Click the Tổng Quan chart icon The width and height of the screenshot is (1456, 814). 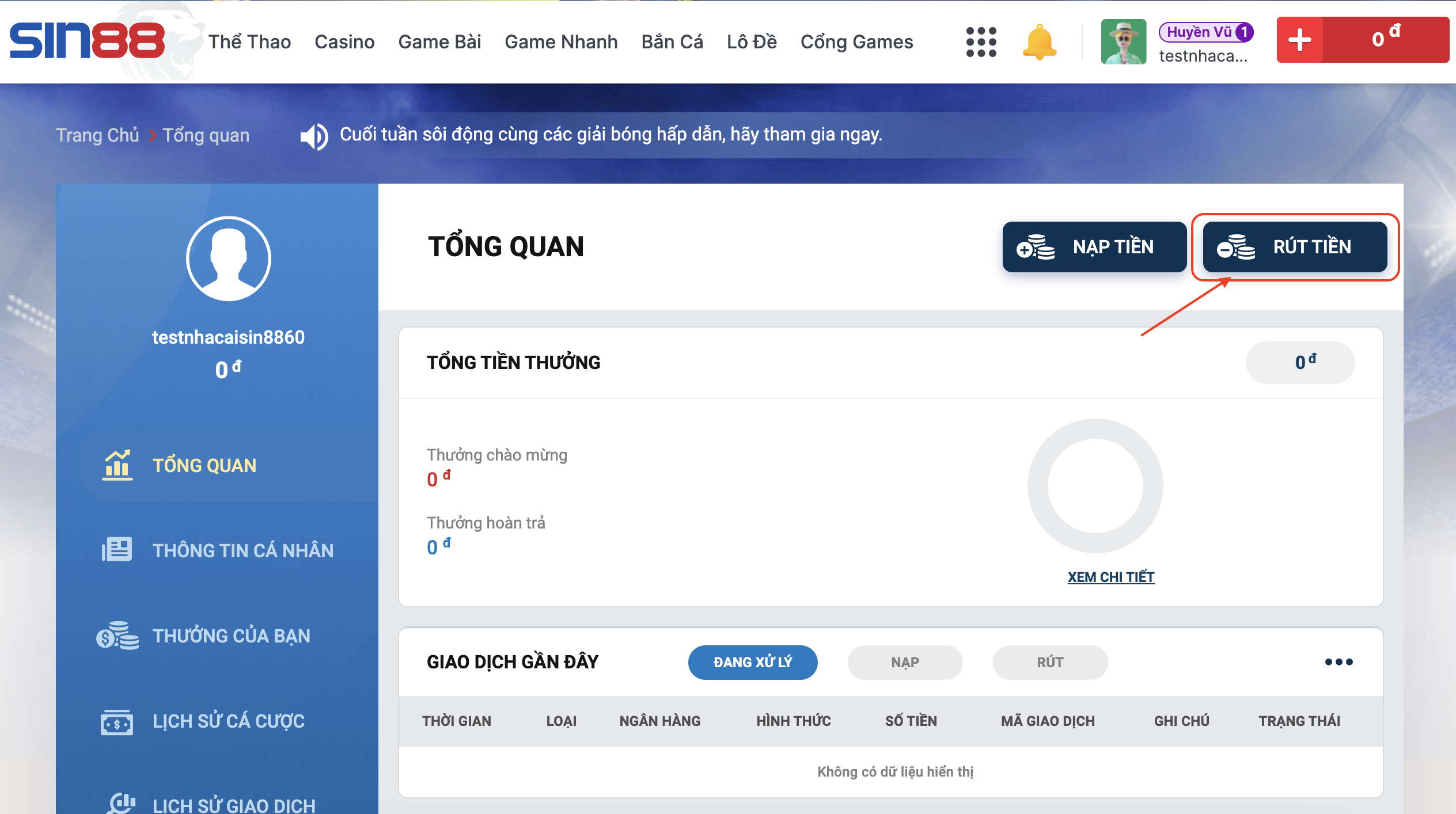(117, 465)
